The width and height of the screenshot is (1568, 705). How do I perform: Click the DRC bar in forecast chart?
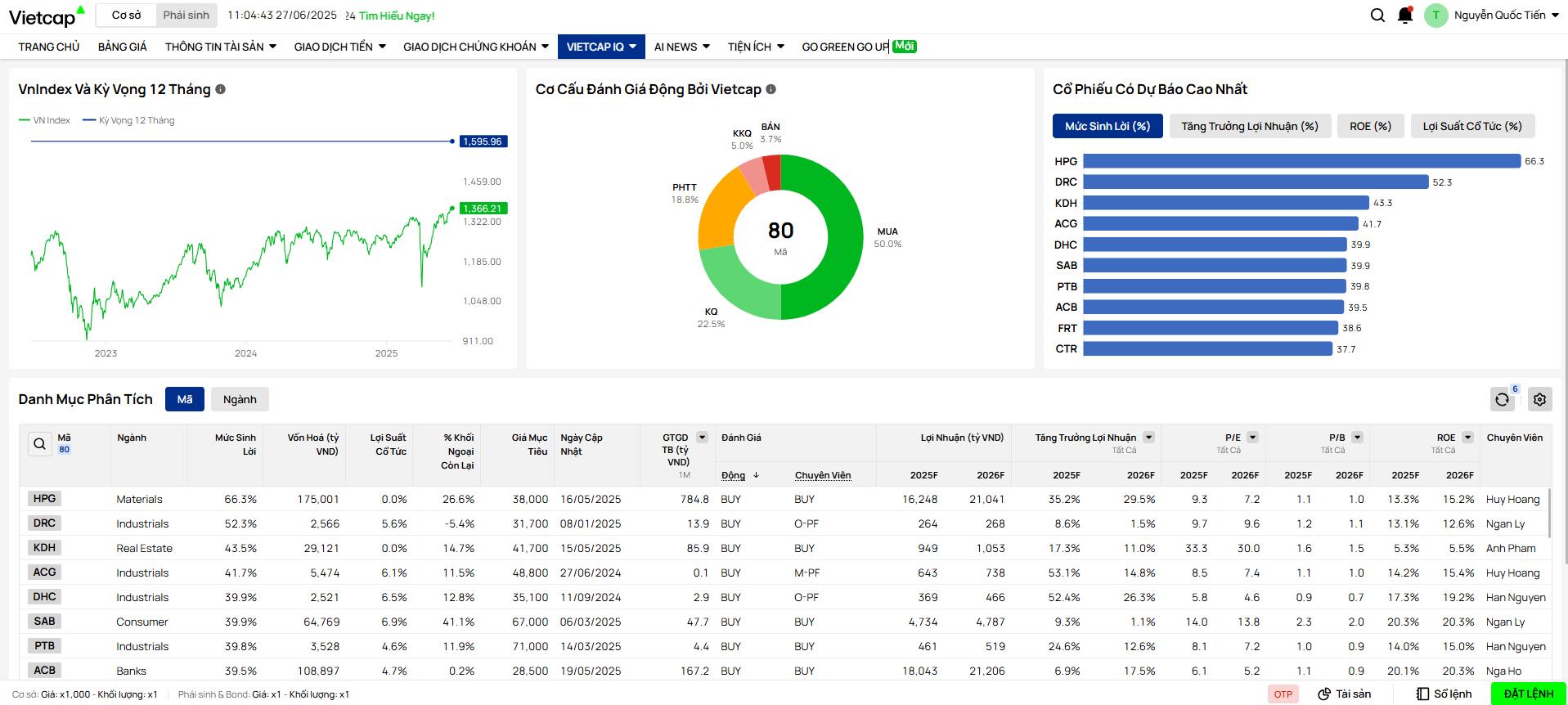(1256, 182)
